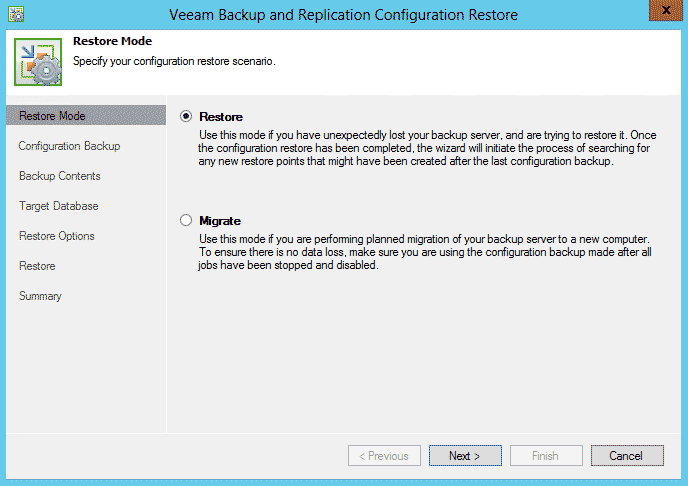Viewport: 688px width, 486px height.
Task: Click the Finish button
Action: click(x=546, y=456)
